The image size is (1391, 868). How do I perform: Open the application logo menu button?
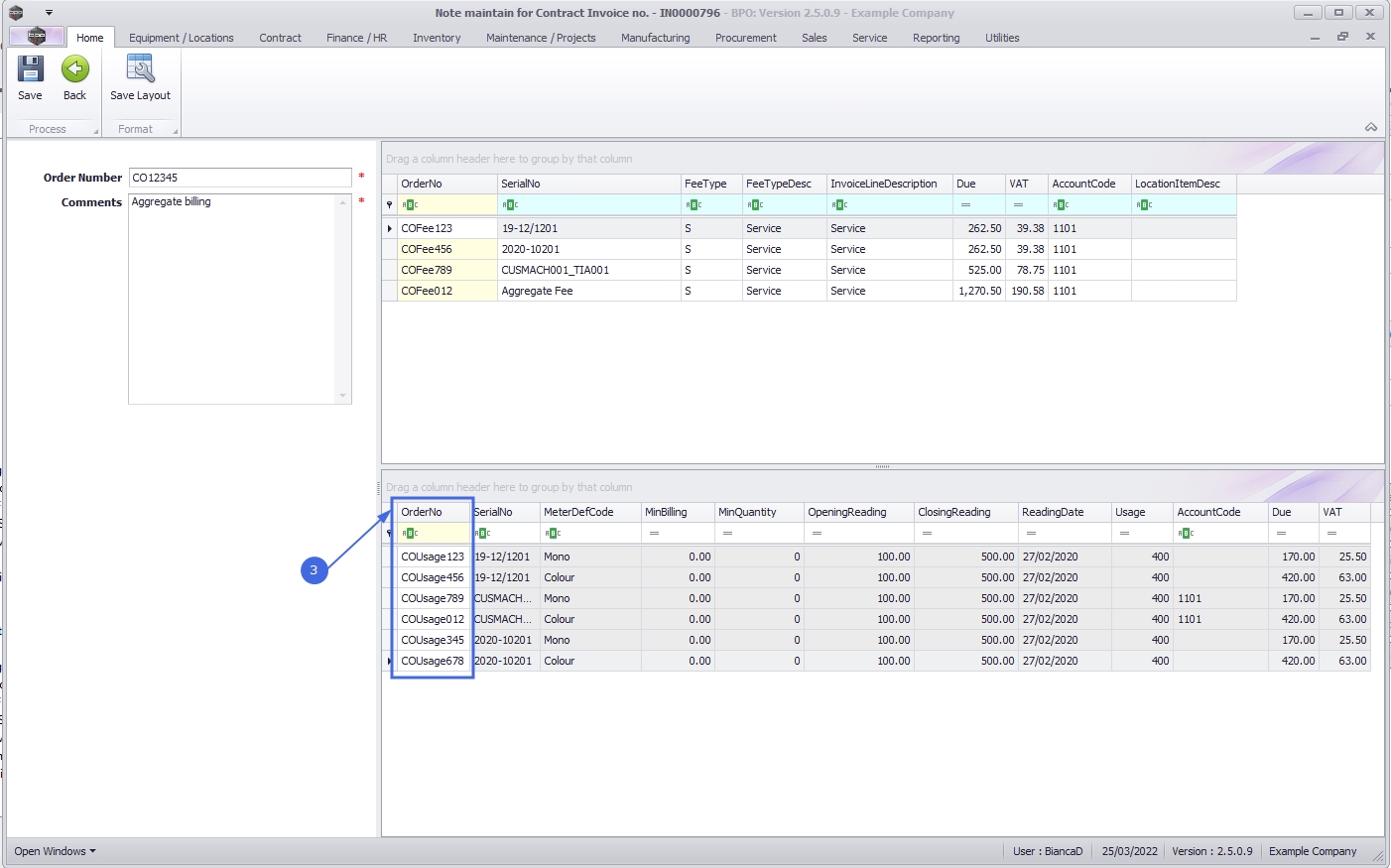(37, 37)
